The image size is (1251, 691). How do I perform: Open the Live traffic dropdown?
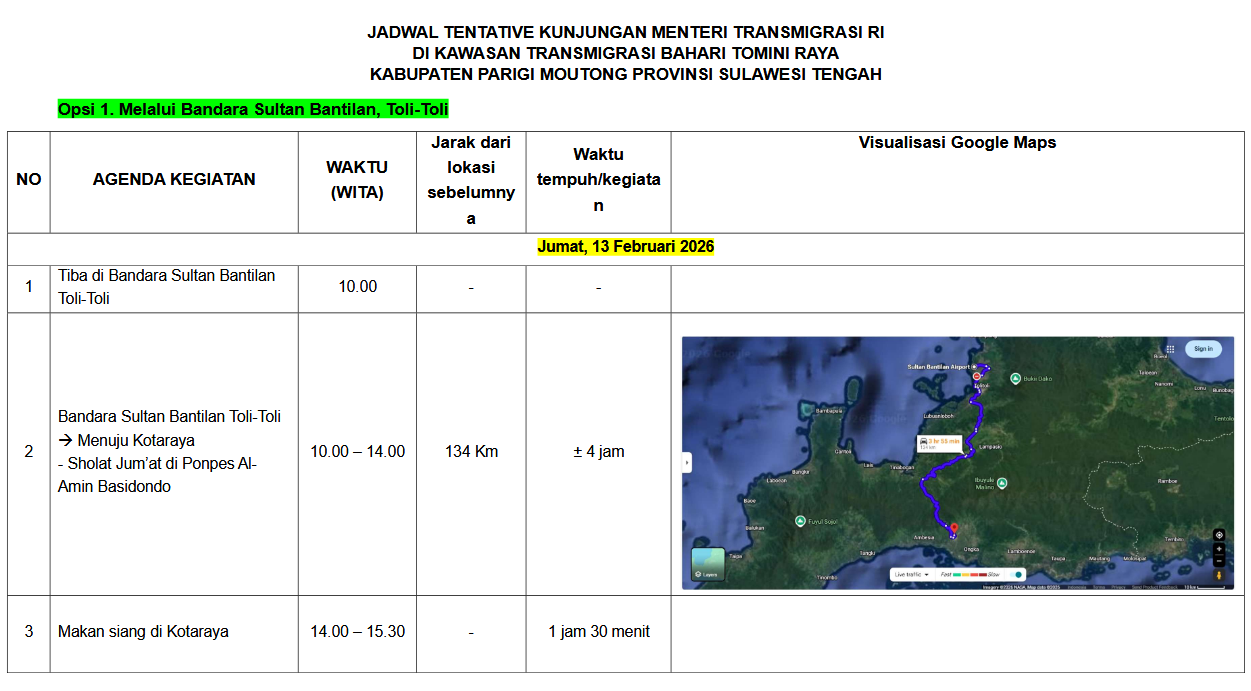pos(911,575)
